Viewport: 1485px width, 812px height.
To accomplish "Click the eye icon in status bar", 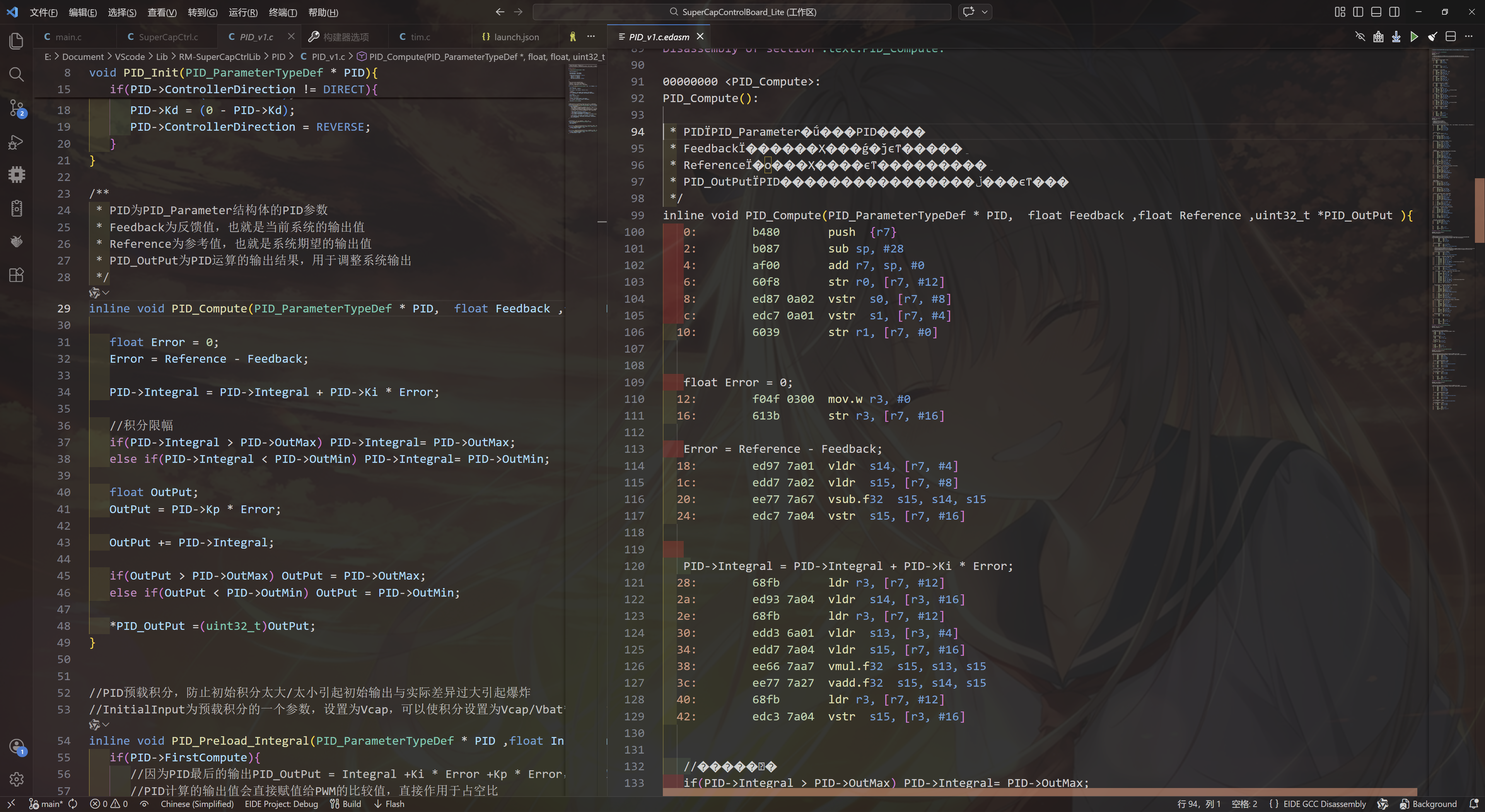I will [x=144, y=804].
